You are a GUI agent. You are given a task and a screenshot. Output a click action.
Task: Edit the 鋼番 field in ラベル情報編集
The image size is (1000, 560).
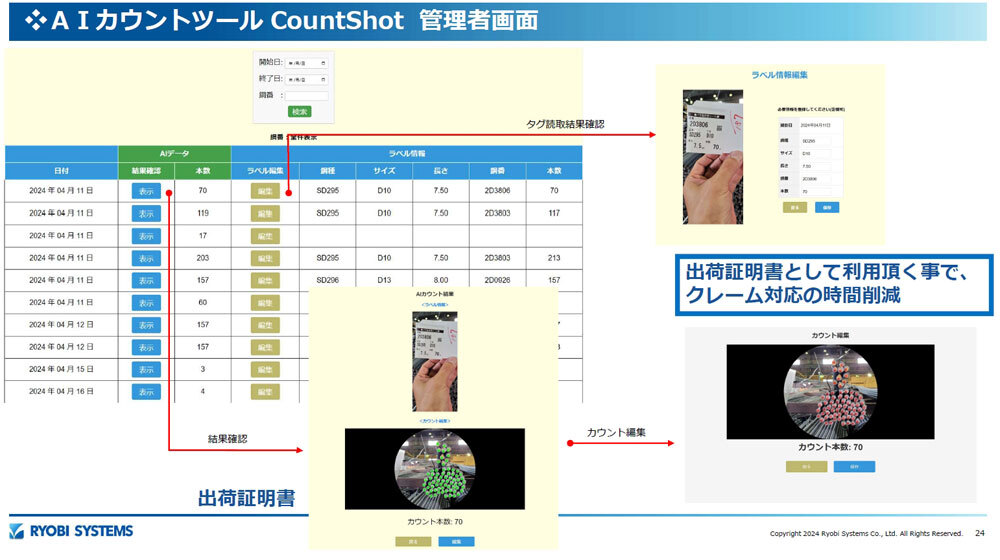coord(816,179)
